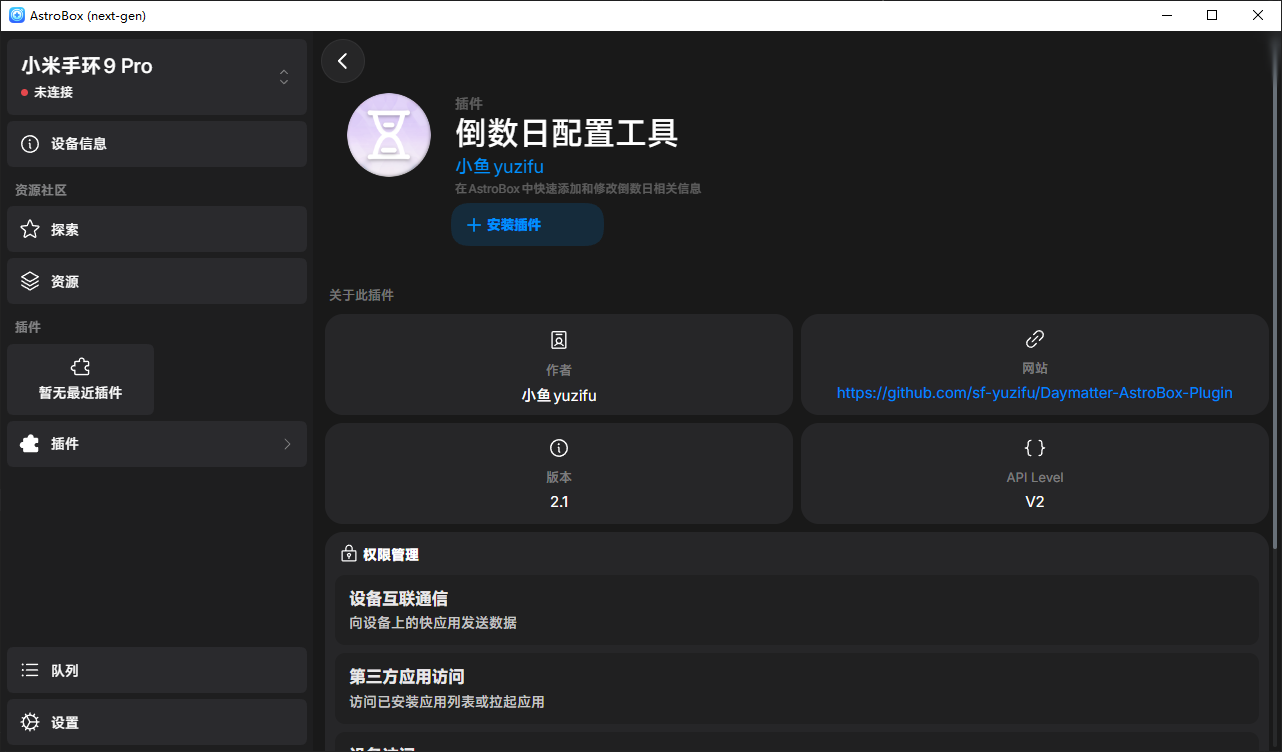The image size is (1282, 752).
Task: Click the layers icon beside 资源
Action: point(30,282)
